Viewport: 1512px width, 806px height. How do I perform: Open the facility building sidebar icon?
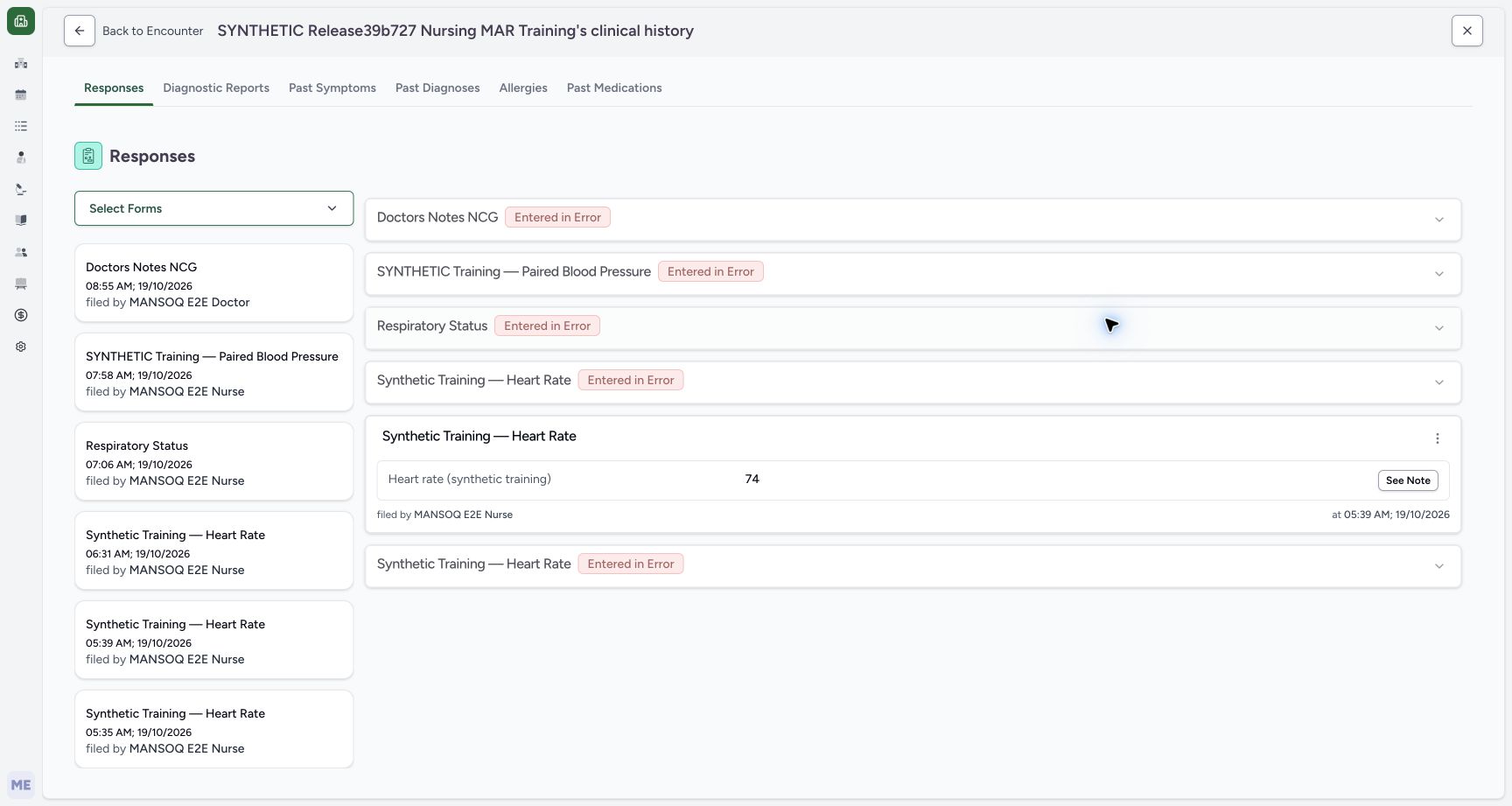21,63
